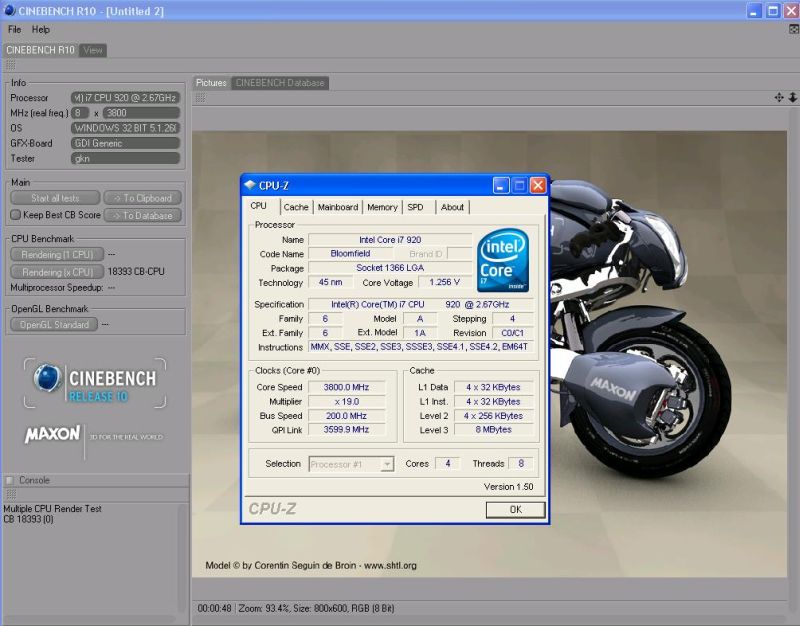
Task: Click the 18393 CB-CPU score text
Action: click(x=136, y=271)
